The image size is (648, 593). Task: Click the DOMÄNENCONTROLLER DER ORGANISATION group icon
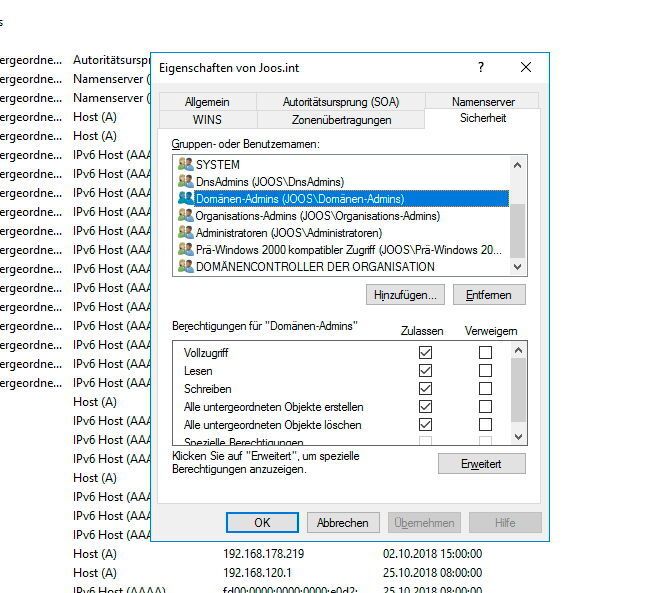[x=186, y=266]
